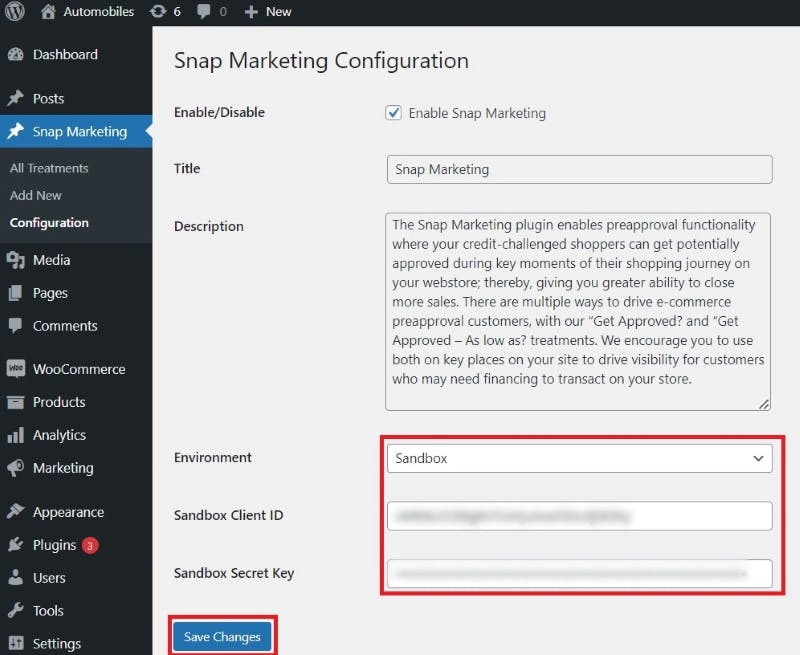Viewport: 800px width, 655px height.
Task: Click the Analytics bar chart icon
Action: pos(15,435)
